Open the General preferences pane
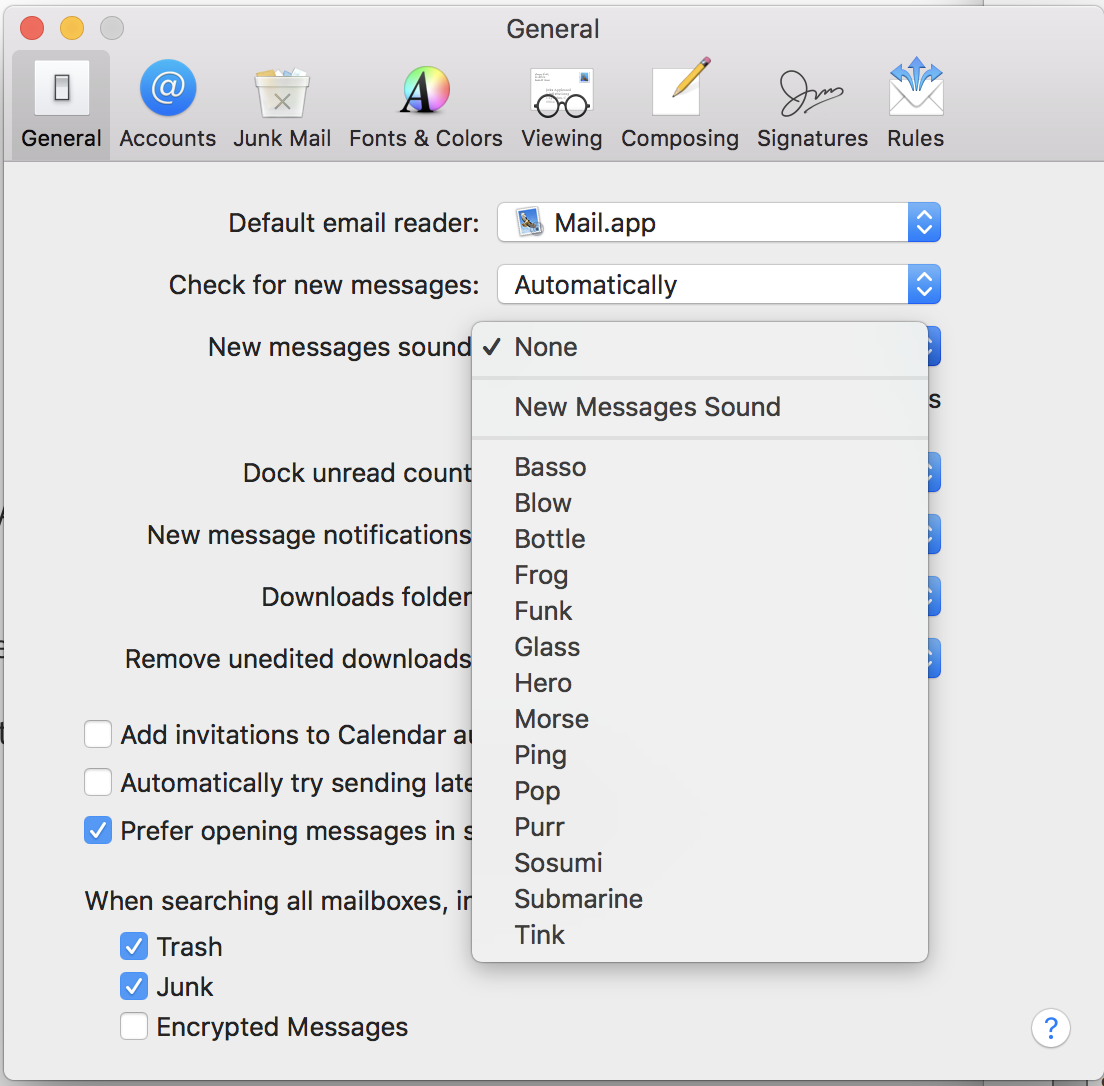This screenshot has width=1104, height=1086. click(x=61, y=104)
